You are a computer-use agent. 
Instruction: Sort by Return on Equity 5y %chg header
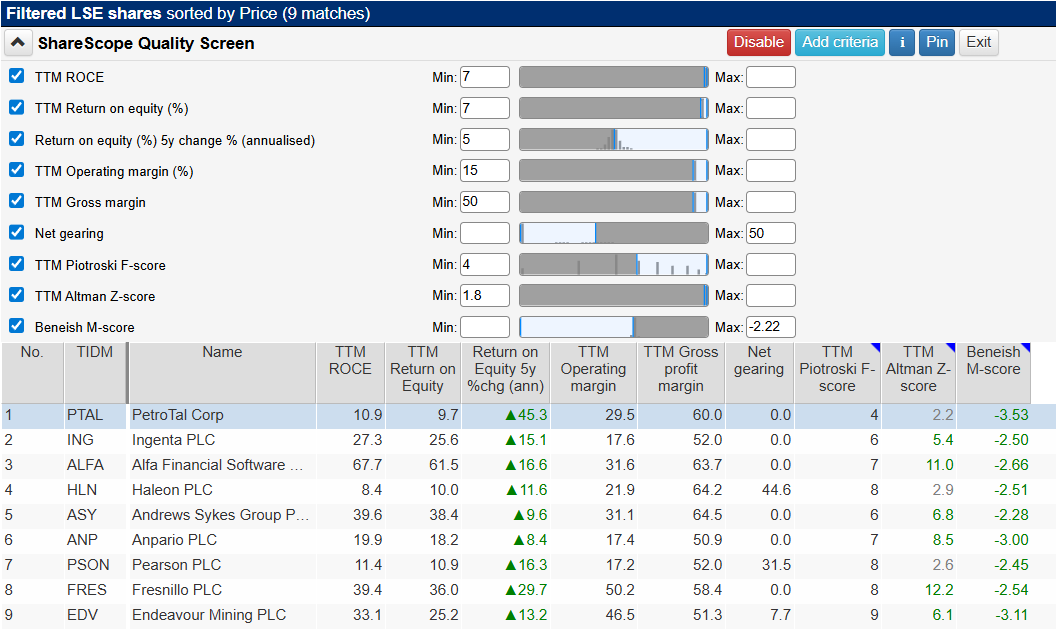tap(506, 373)
